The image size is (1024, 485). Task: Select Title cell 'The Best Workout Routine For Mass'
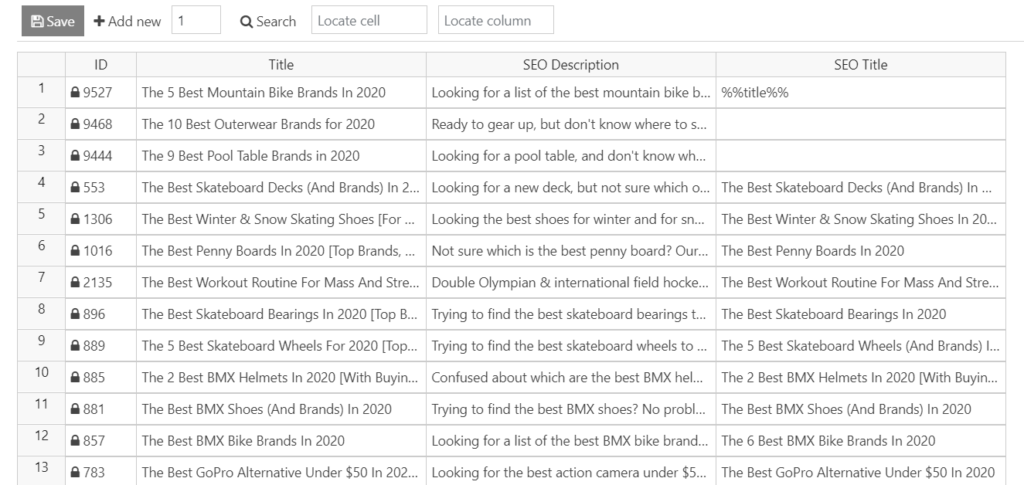(281, 283)
